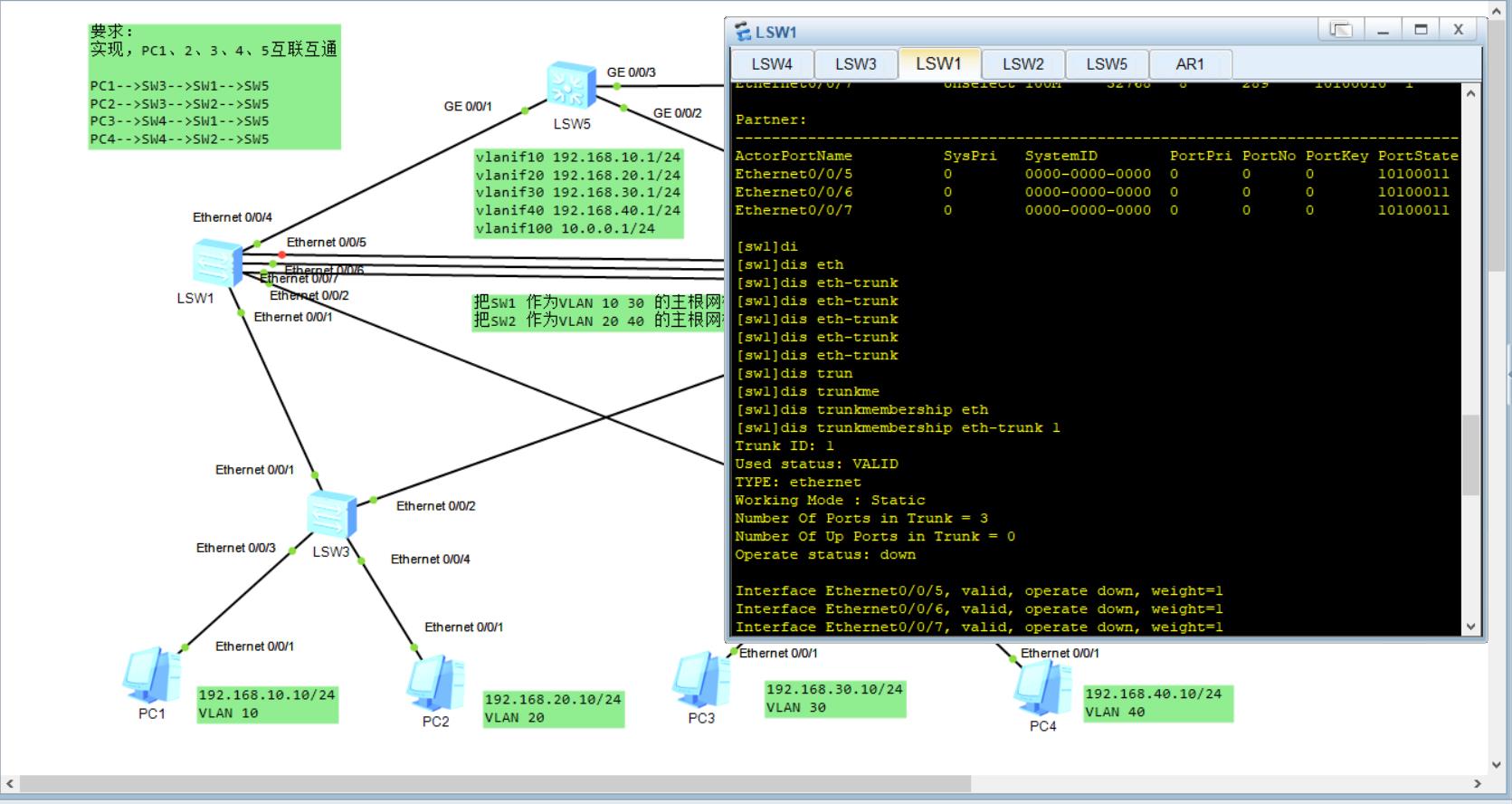The image size is (1512, 804).
Task: Click the terminal vertical scrollbar thumb
Action: pos(1471,455)
